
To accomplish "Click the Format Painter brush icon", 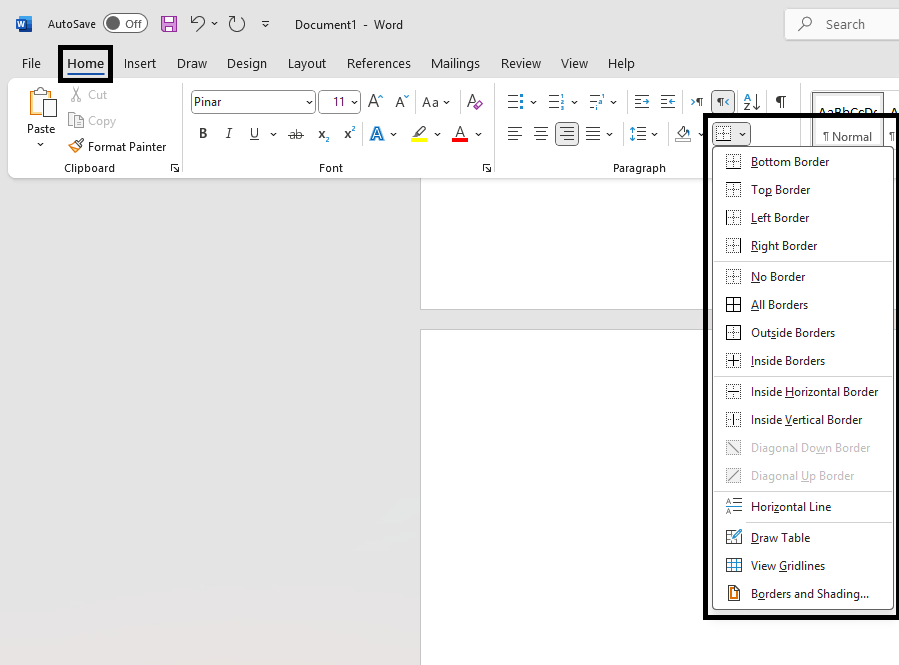I will (76, 146).
